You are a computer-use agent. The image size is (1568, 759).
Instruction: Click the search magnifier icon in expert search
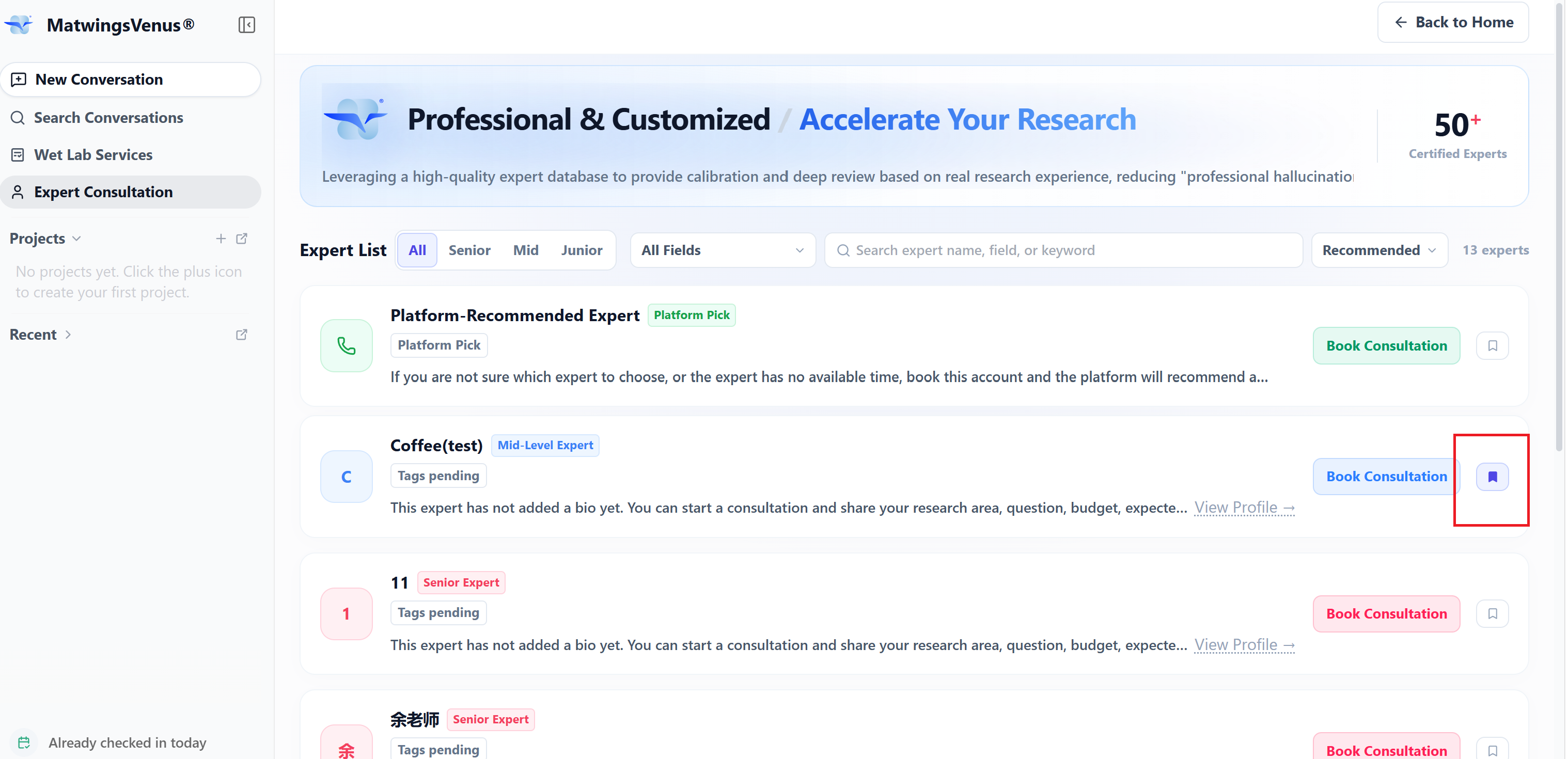pos(843,250)
